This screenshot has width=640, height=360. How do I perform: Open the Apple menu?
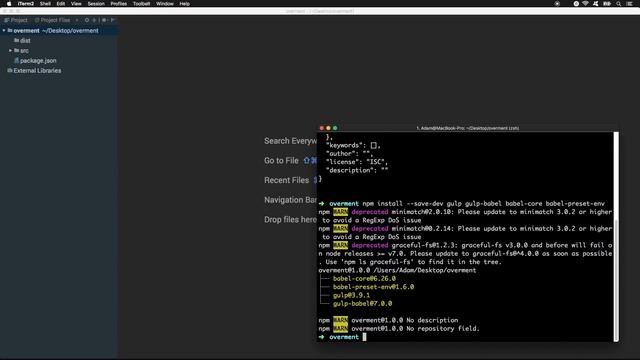(9, 4)
